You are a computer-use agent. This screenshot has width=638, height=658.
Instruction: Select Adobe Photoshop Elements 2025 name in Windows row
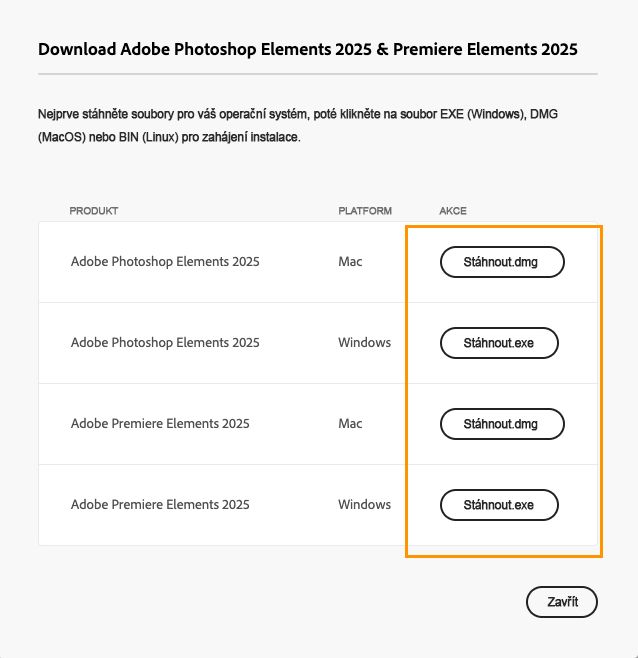click(165, 342)
